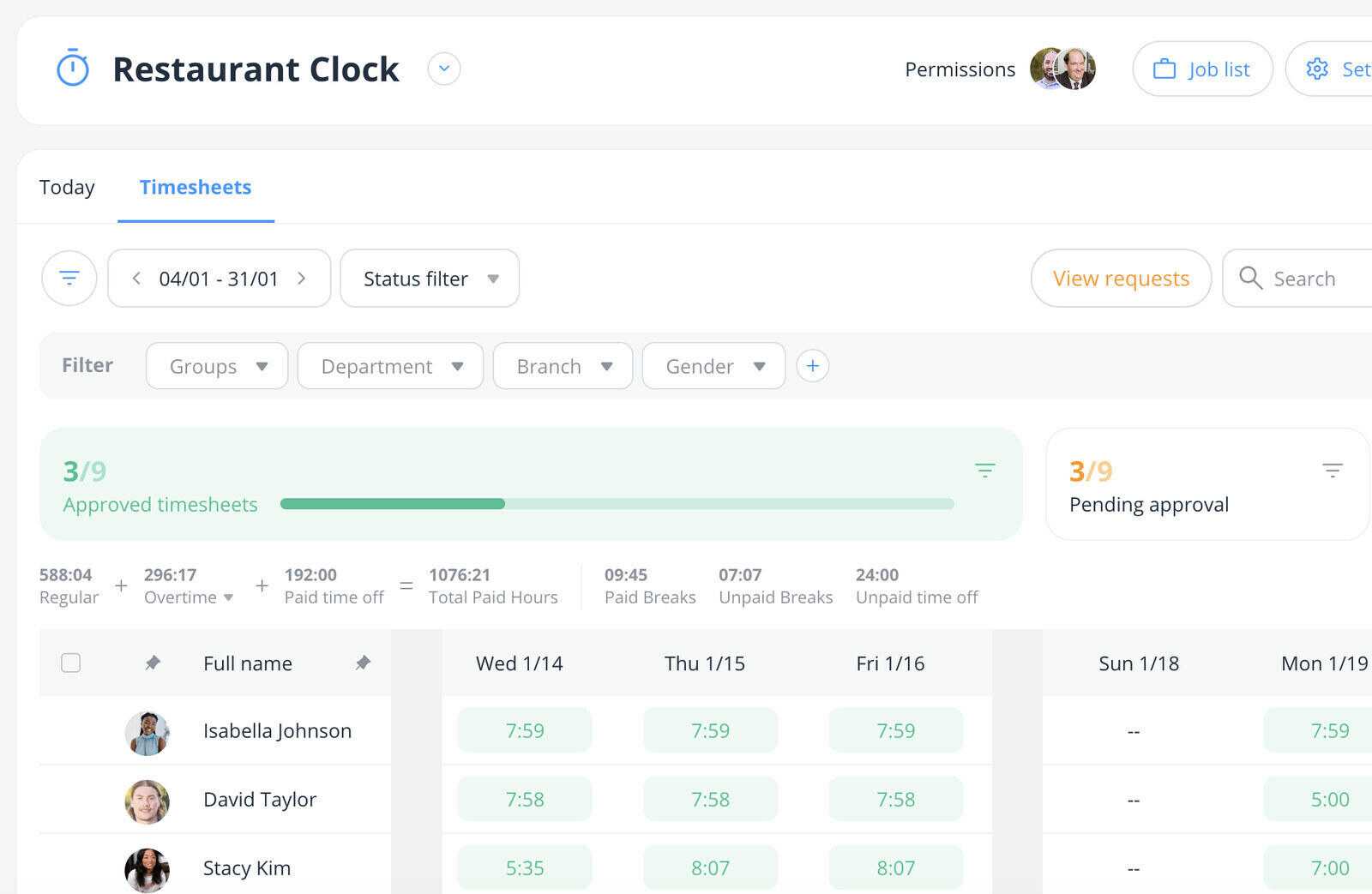Image resolution: width=1372 pixels, height=894 pixels.
Task: Click Isabella Johnson's avatar
Action: (x=147, y=733)
